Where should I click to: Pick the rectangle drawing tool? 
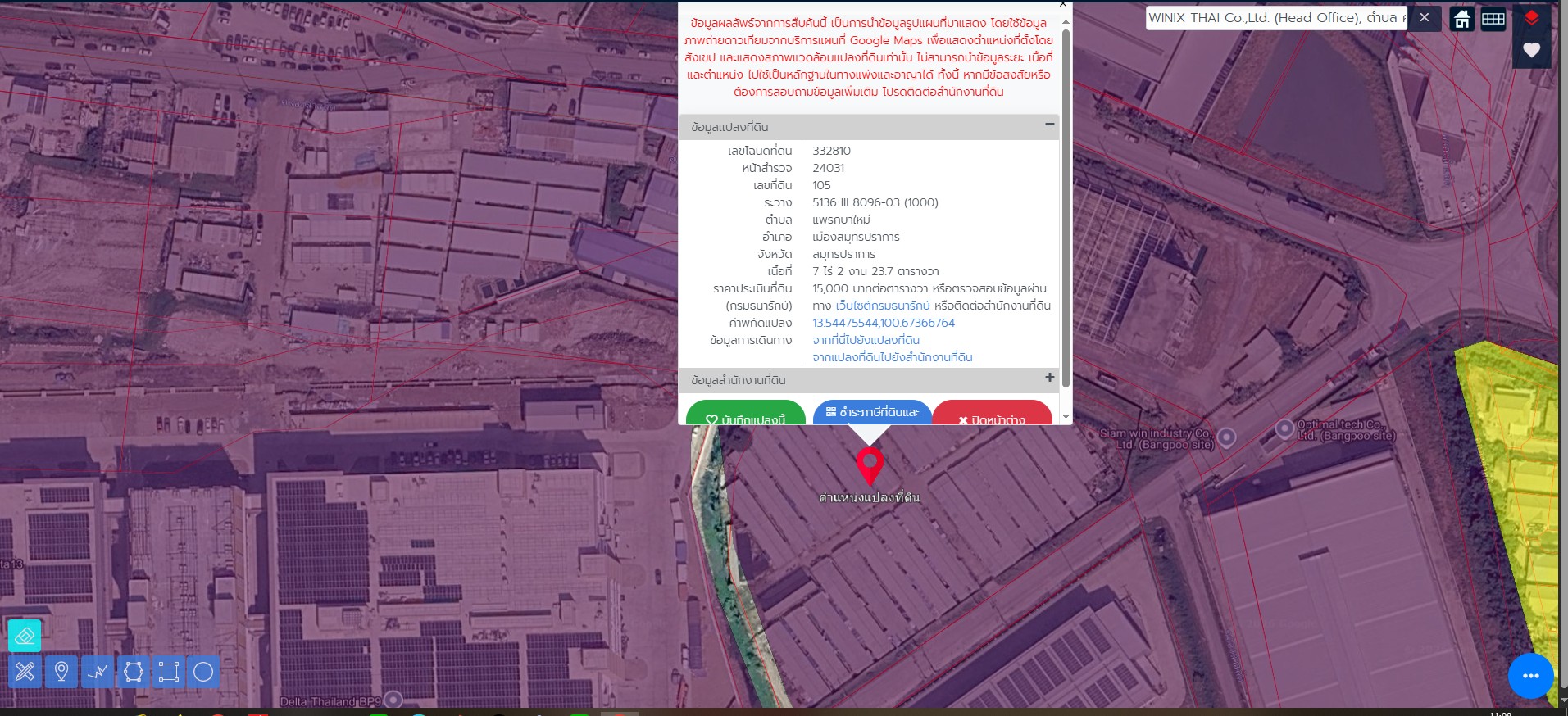(x=169, y=673)
